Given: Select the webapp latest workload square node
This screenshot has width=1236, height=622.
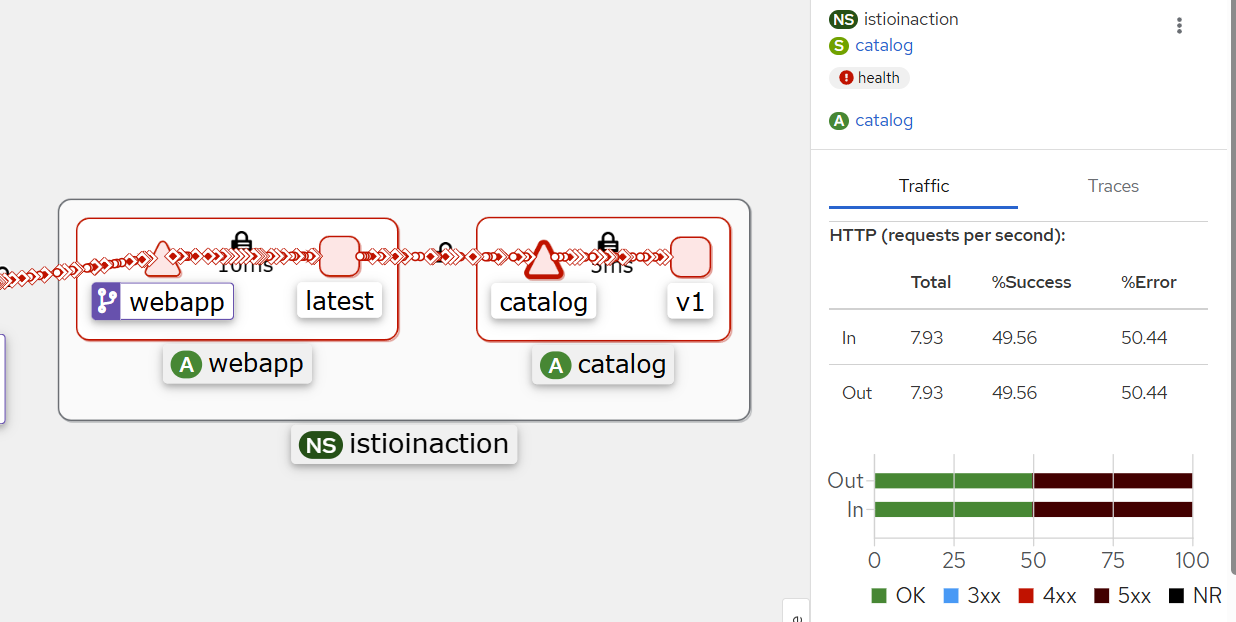Looking at the screenshot, I should pos(339,257).
